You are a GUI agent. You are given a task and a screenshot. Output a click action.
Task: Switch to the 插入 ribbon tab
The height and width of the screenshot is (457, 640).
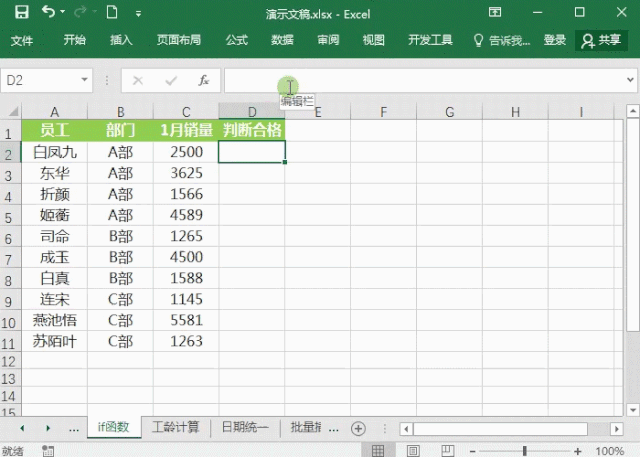pyautogui.click(x=121, y=40)
